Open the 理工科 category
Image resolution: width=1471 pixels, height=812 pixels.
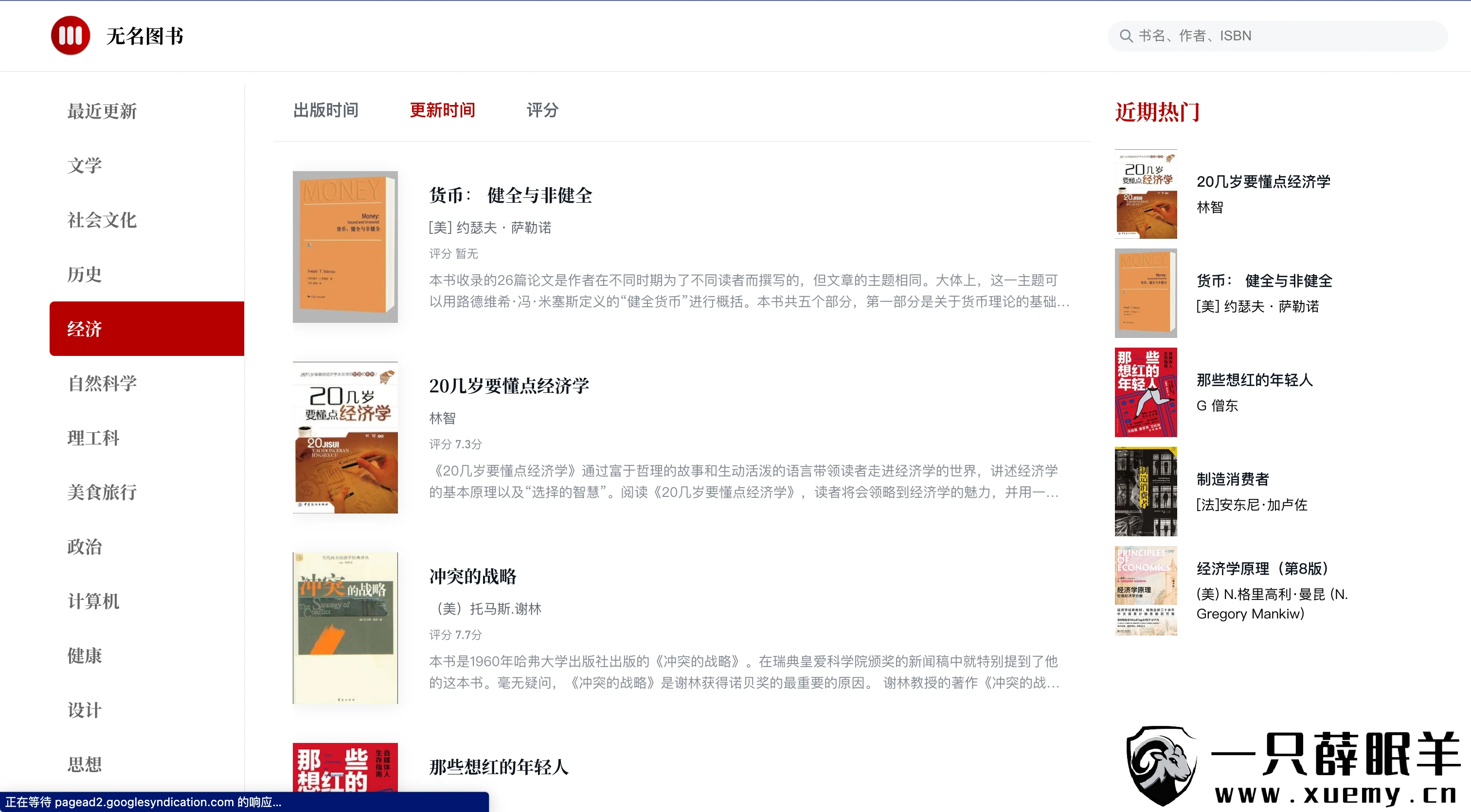click(93, 438)
